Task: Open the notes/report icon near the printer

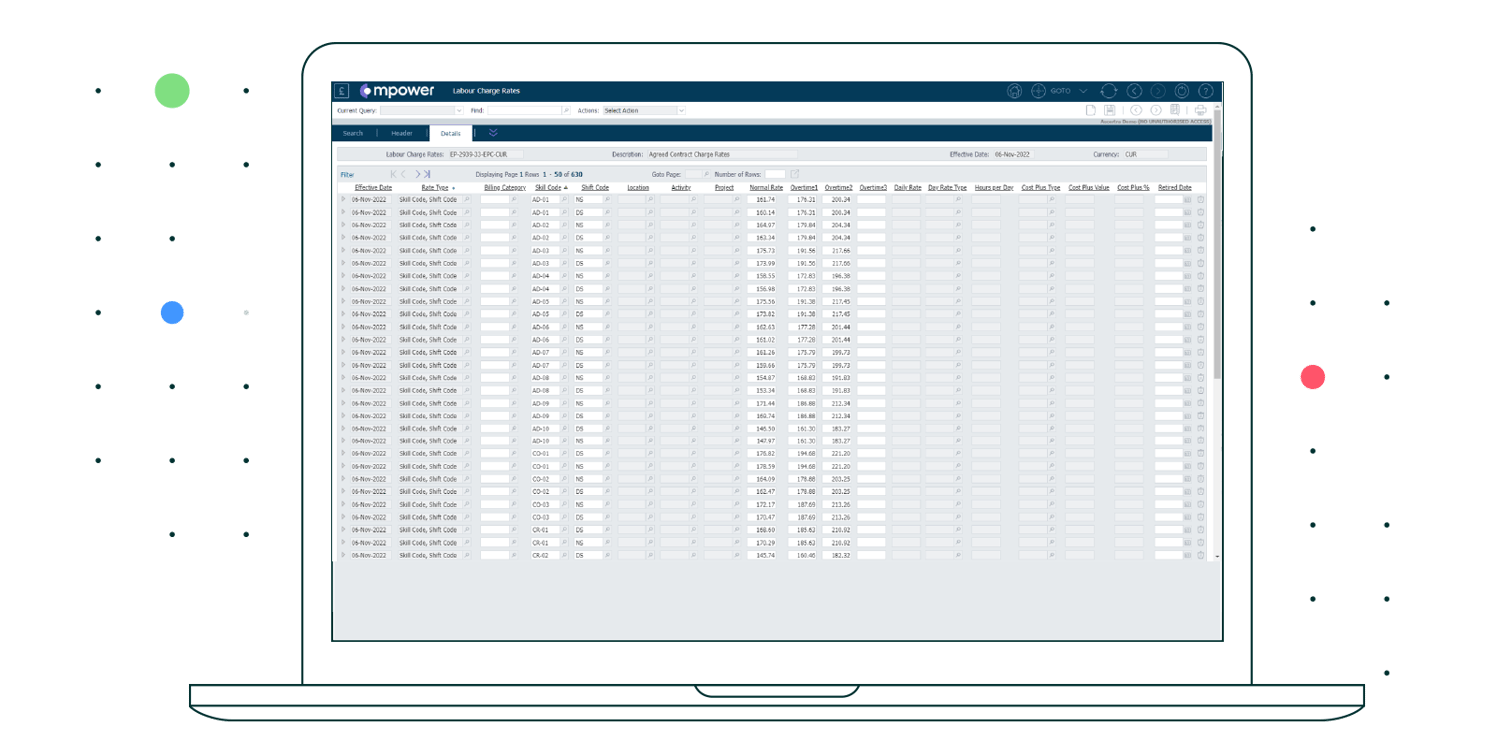Action: (x=1175, y=109)
